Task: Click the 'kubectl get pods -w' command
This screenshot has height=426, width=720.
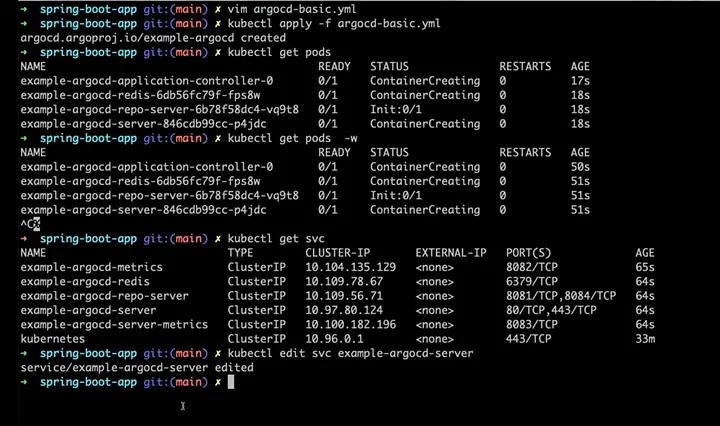Action: [x=292, y=138]
